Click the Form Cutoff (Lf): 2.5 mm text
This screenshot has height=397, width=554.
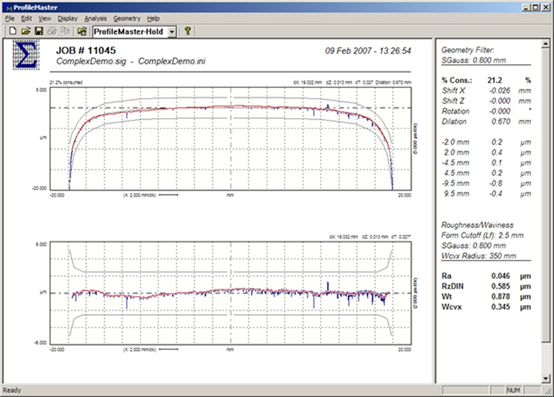(x=482, y=235)
